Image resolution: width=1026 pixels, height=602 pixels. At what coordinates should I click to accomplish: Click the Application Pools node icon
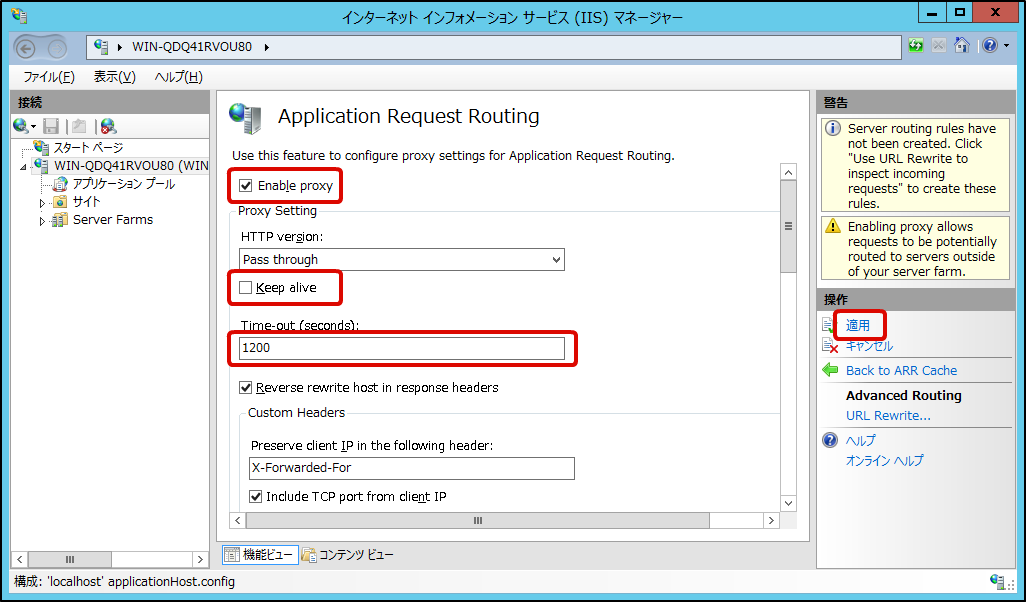click(60, 184)
